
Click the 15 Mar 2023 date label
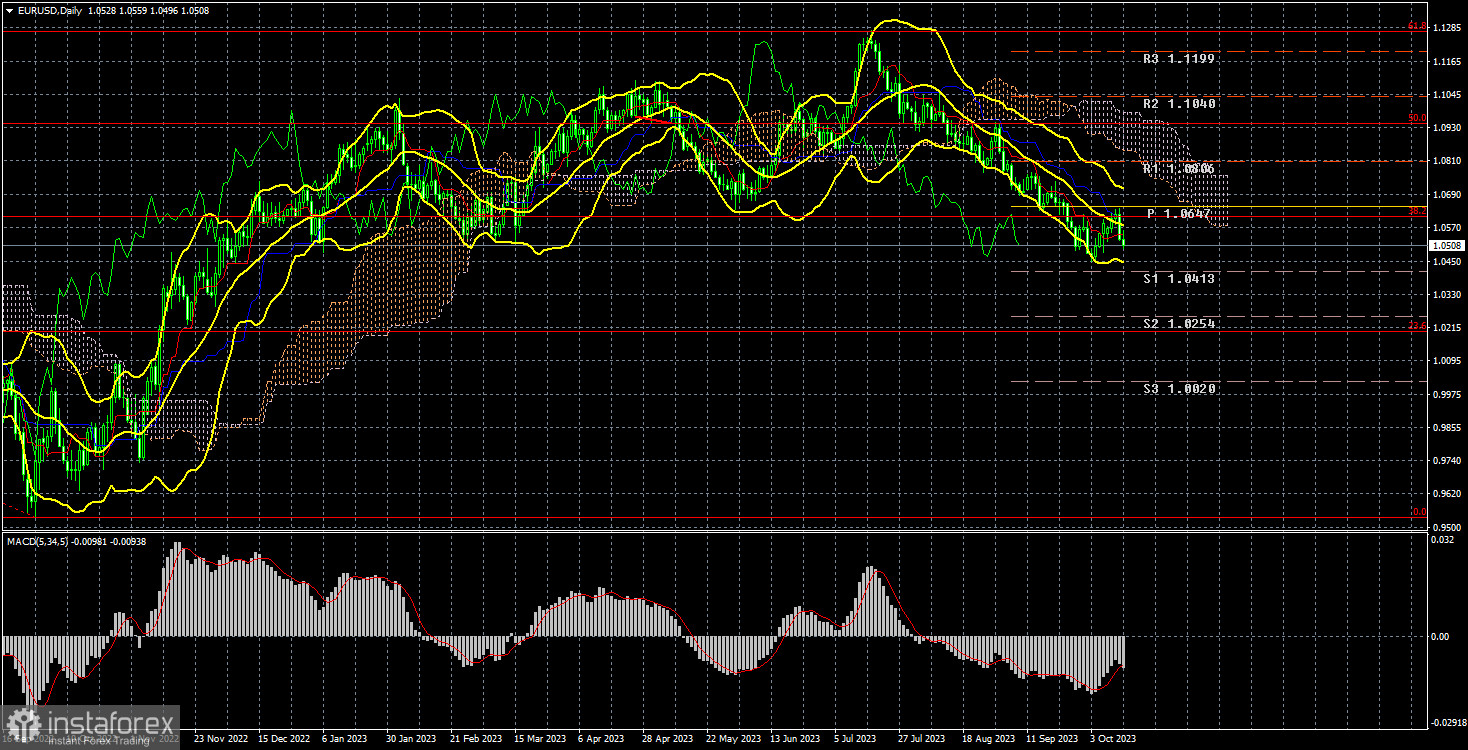tap(540, 739)
